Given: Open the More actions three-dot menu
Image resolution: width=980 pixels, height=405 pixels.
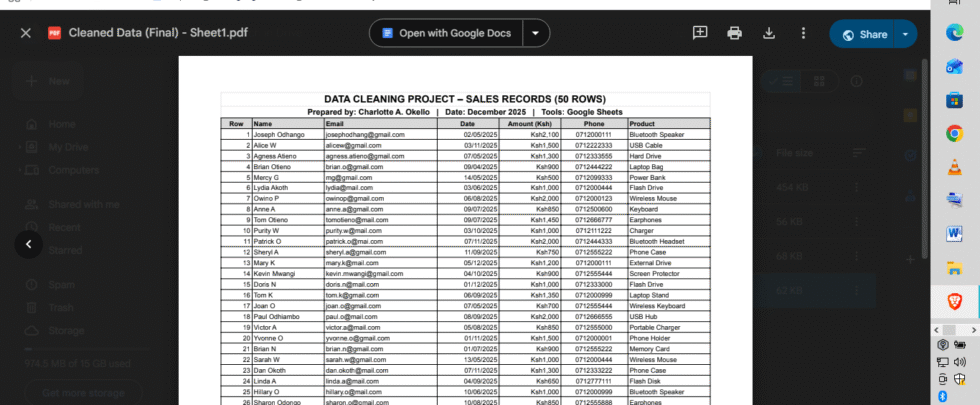Looking at the screenshot, I should click(803, 33).
